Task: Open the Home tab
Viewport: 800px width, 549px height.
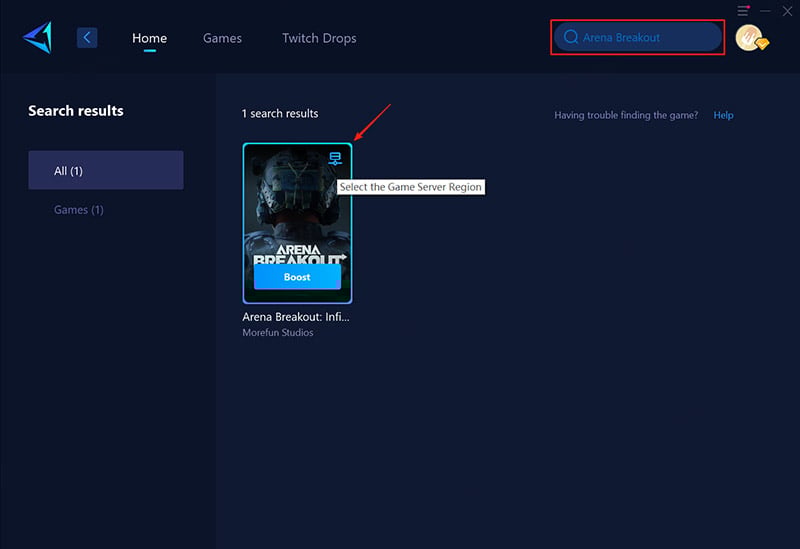Action: (x=149, y=38)
